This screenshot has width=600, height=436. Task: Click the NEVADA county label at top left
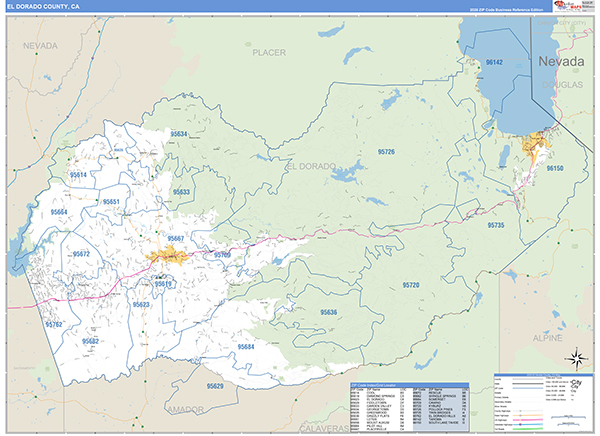(x=40, y=46)
